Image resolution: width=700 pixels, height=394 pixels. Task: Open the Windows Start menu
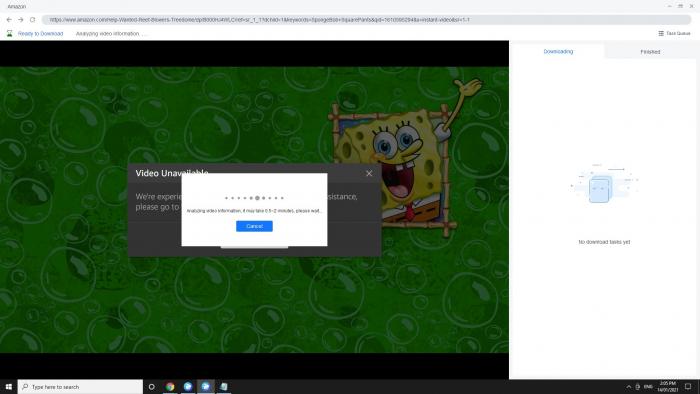(x=8, y=386)
